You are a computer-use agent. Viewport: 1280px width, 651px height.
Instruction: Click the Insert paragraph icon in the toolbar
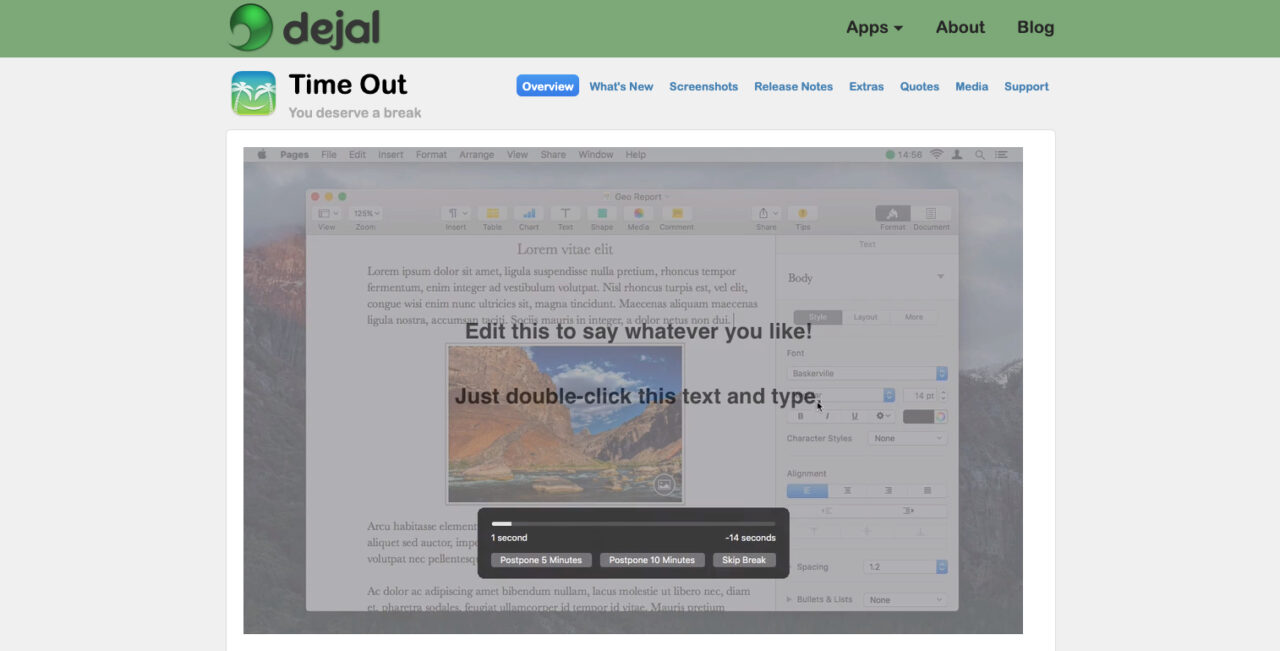[456, 213]
